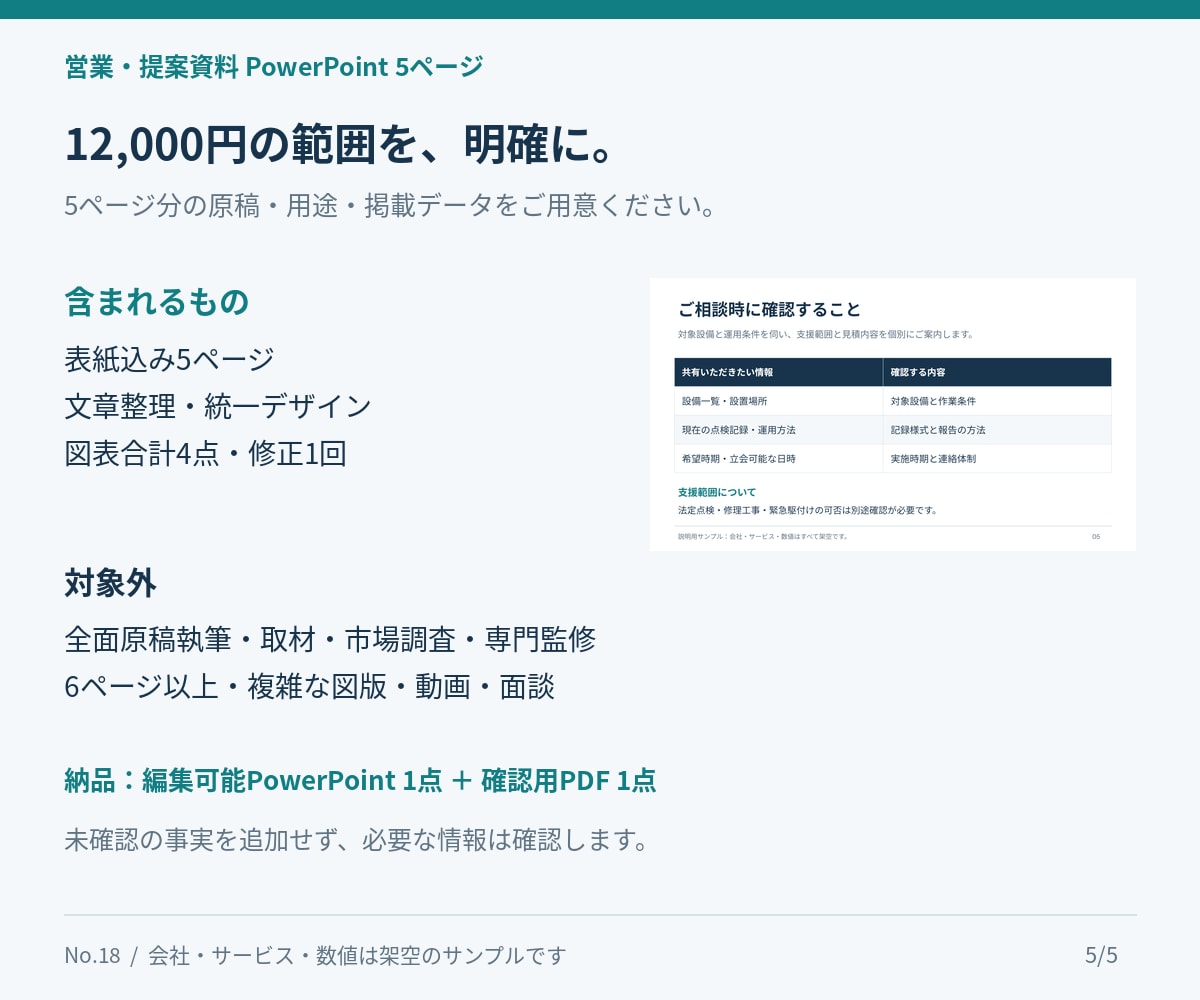Click the 支援範囲について subheading in slide

[717, 492]
